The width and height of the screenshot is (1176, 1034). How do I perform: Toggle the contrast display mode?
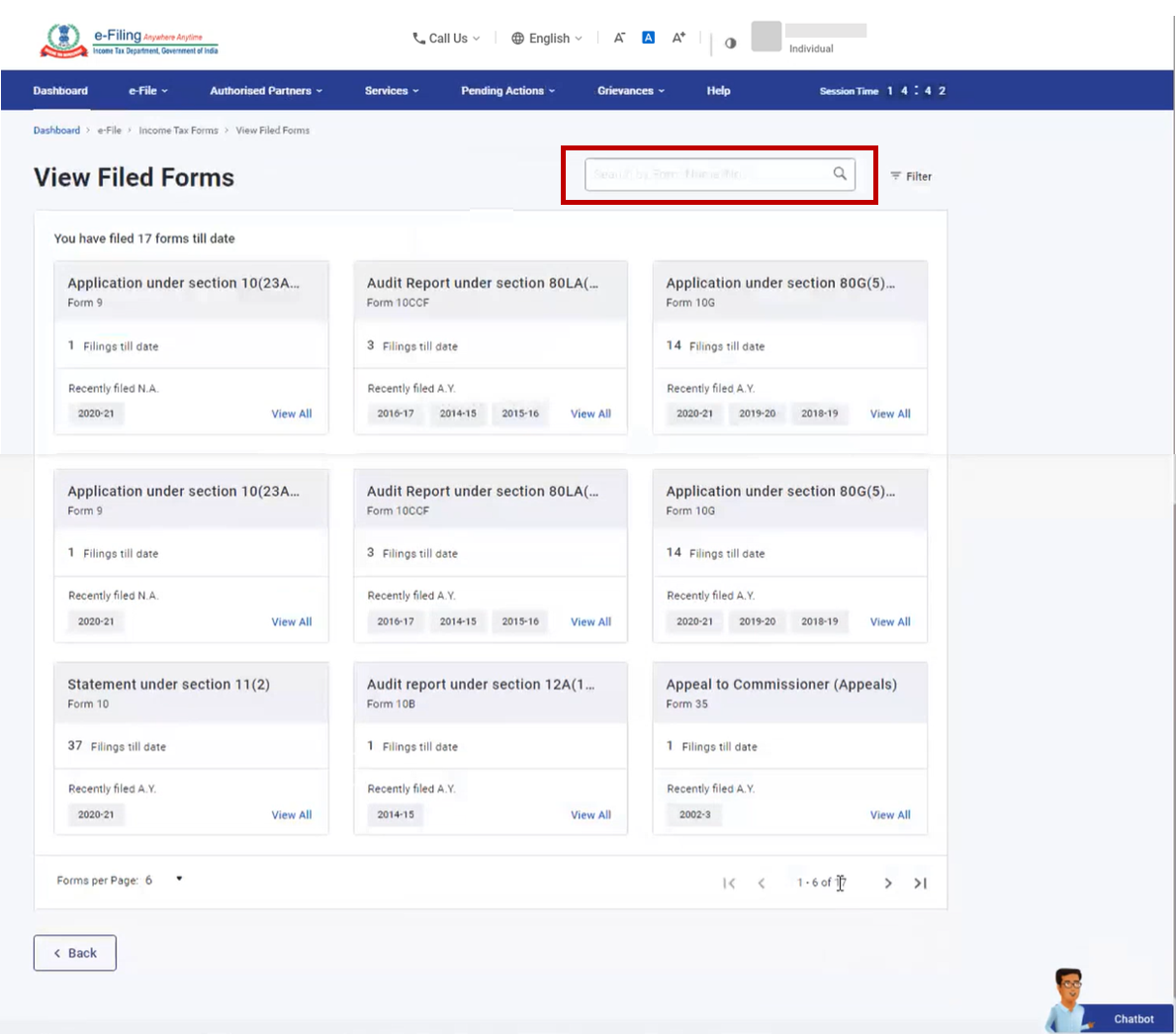click(730, 43)
